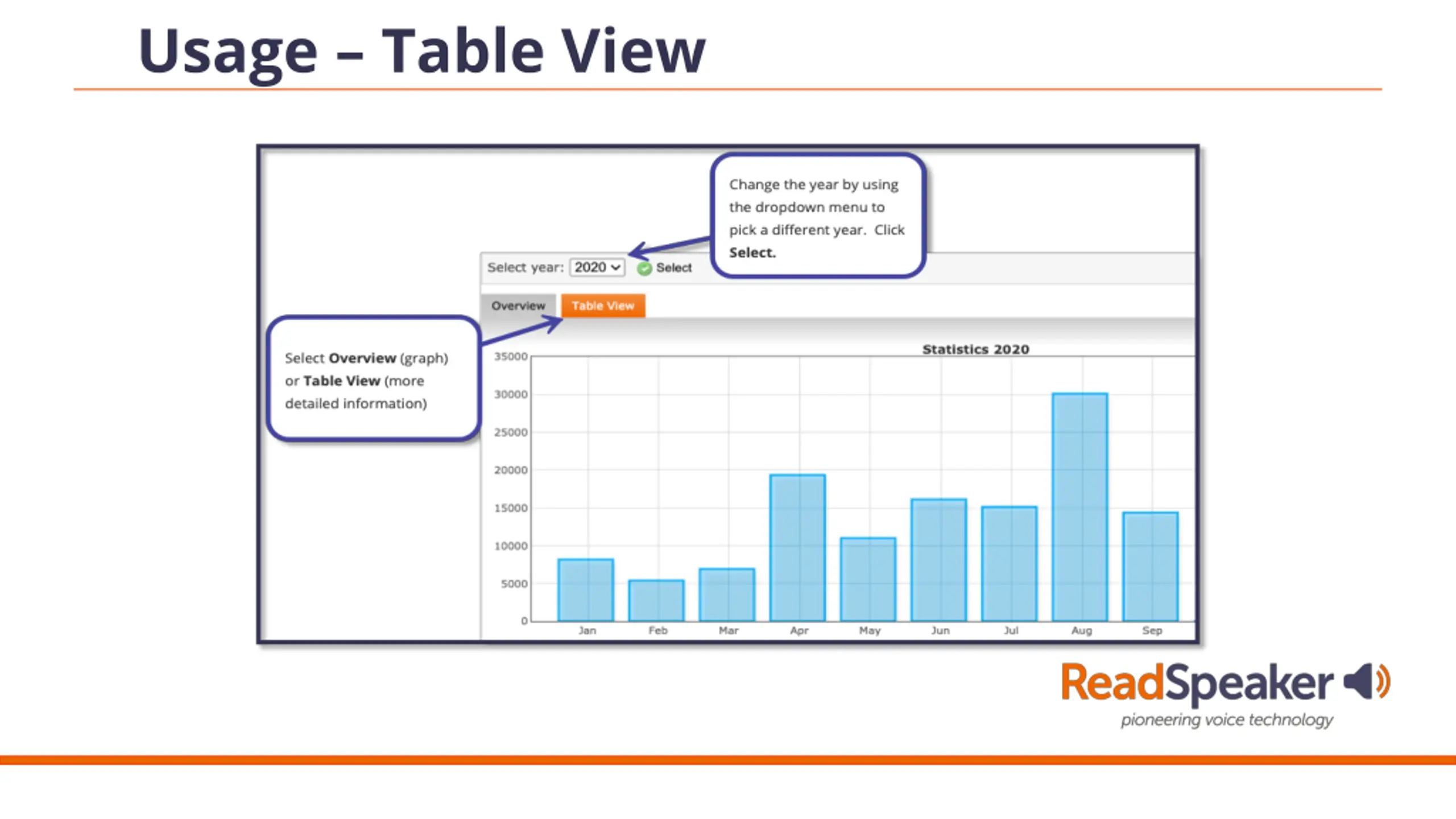1456x819 pixels.
Task: Click the ReadSpeaker speaker logo icon
Action: pyautogui.click(x=1367, y=681)
